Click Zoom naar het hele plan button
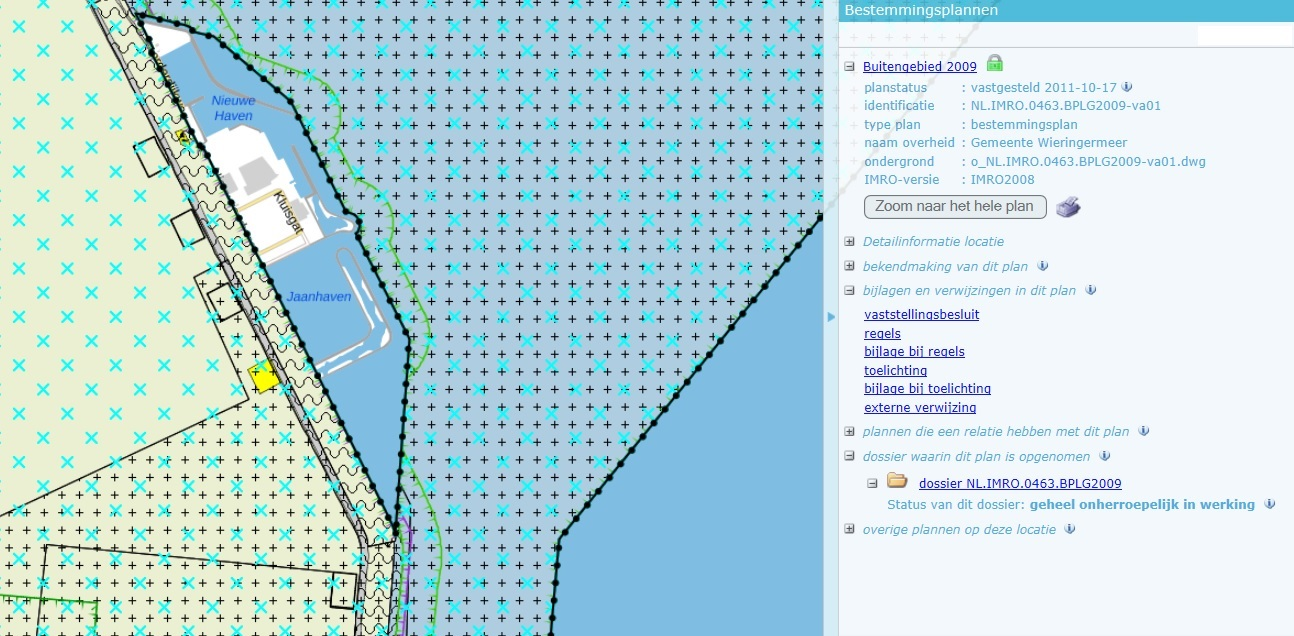 point(955,207)
